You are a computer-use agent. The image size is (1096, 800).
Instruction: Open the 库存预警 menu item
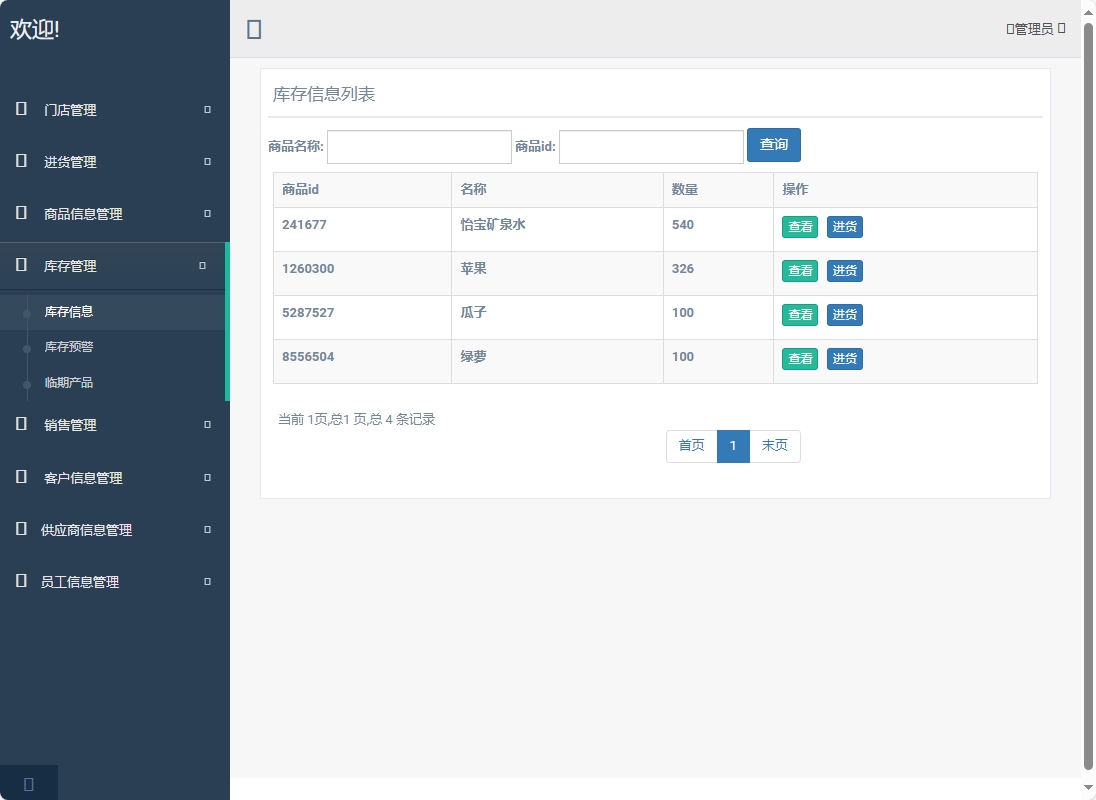(67, 347)
